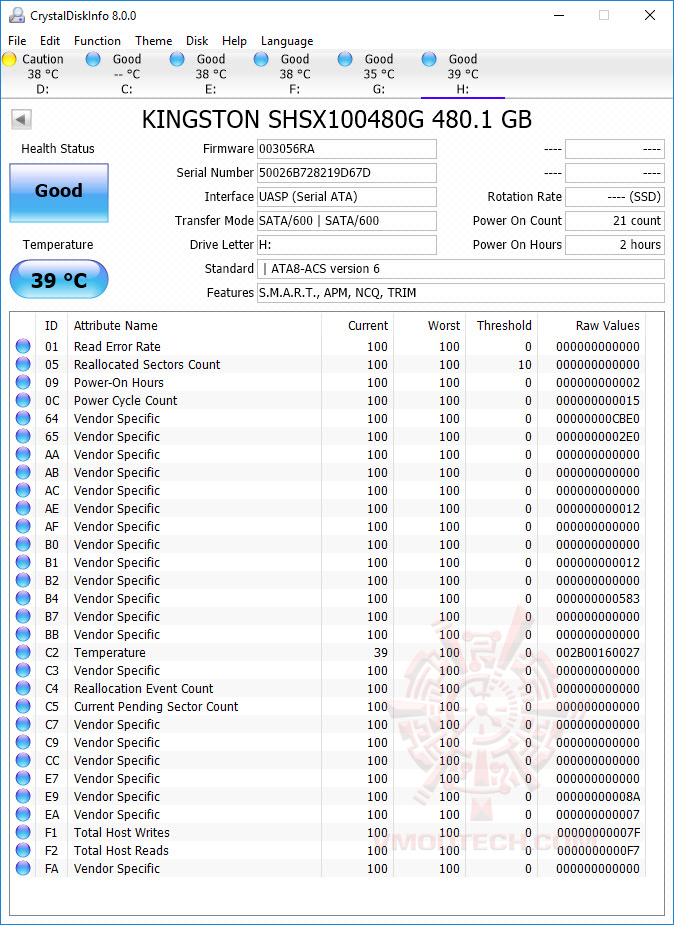Click Threshold value 10 for Reallocated Sectors
674x925 pixels.
coord(525,365)
